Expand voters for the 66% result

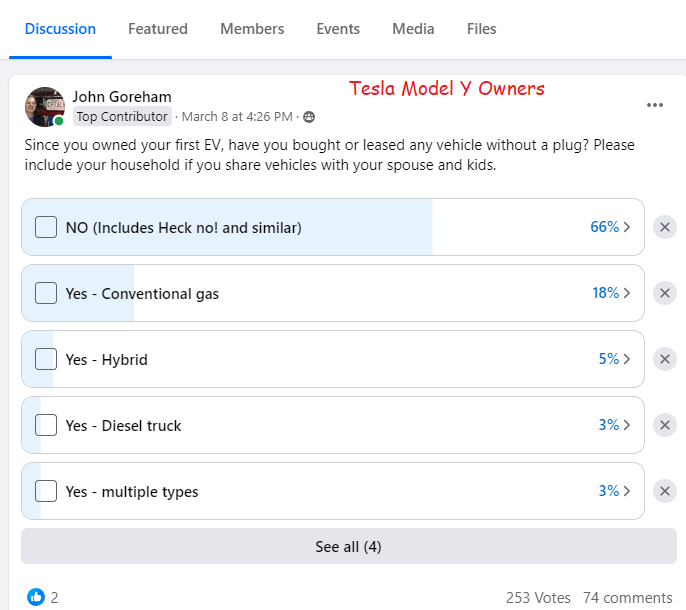tap(610, 227)
